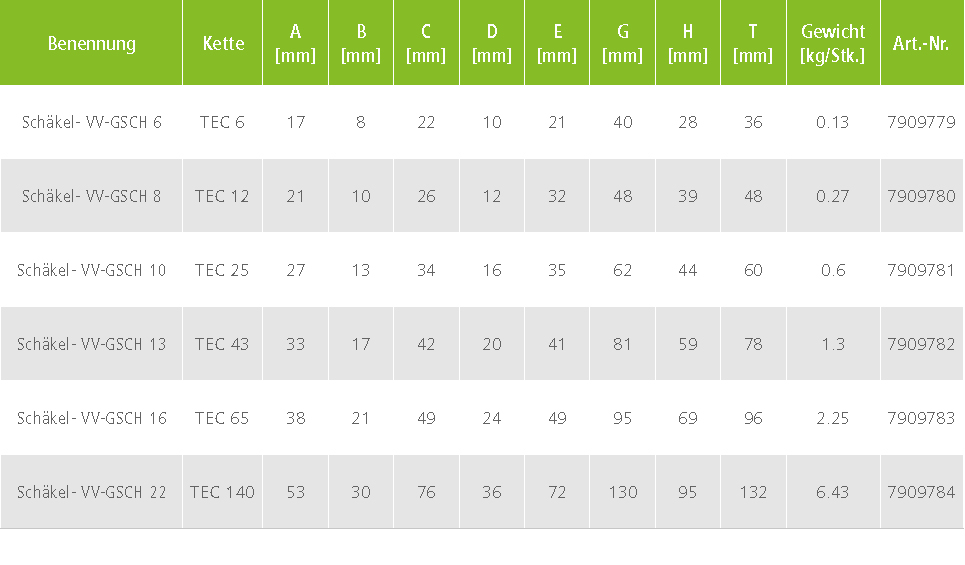Viewport: 965px width, 565px height.
Task: Select article number 7909782
Action: tap(921, 343)
